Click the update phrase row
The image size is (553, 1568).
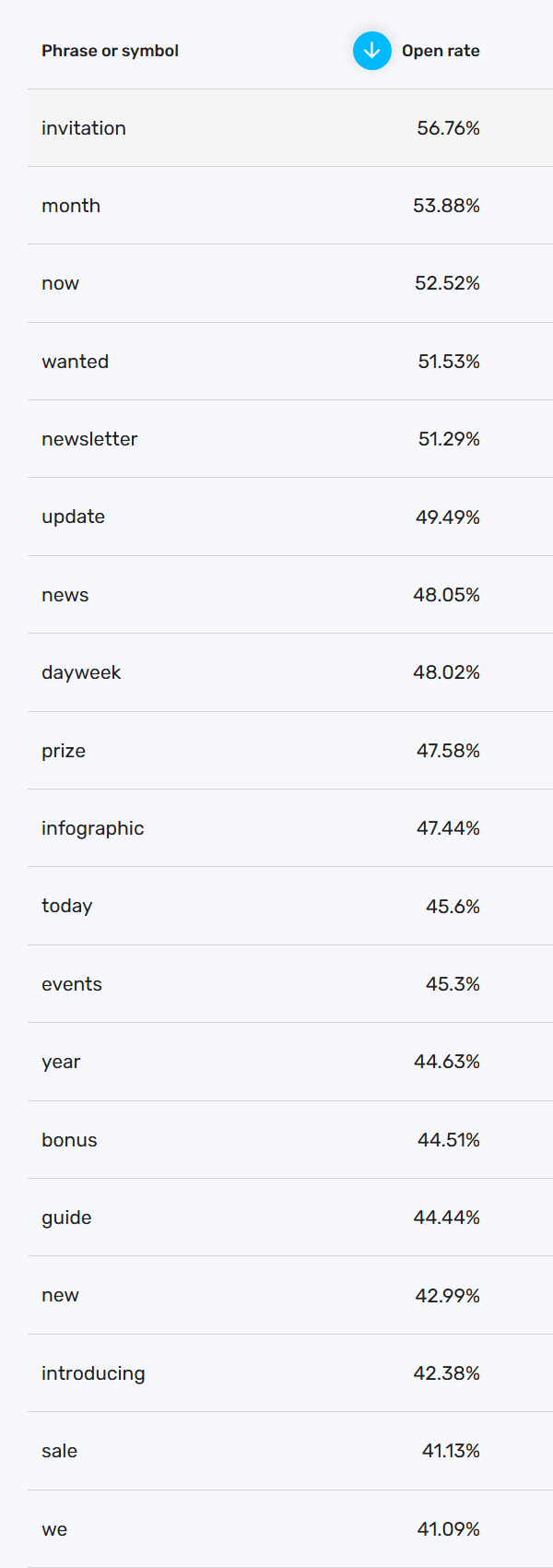290,517
